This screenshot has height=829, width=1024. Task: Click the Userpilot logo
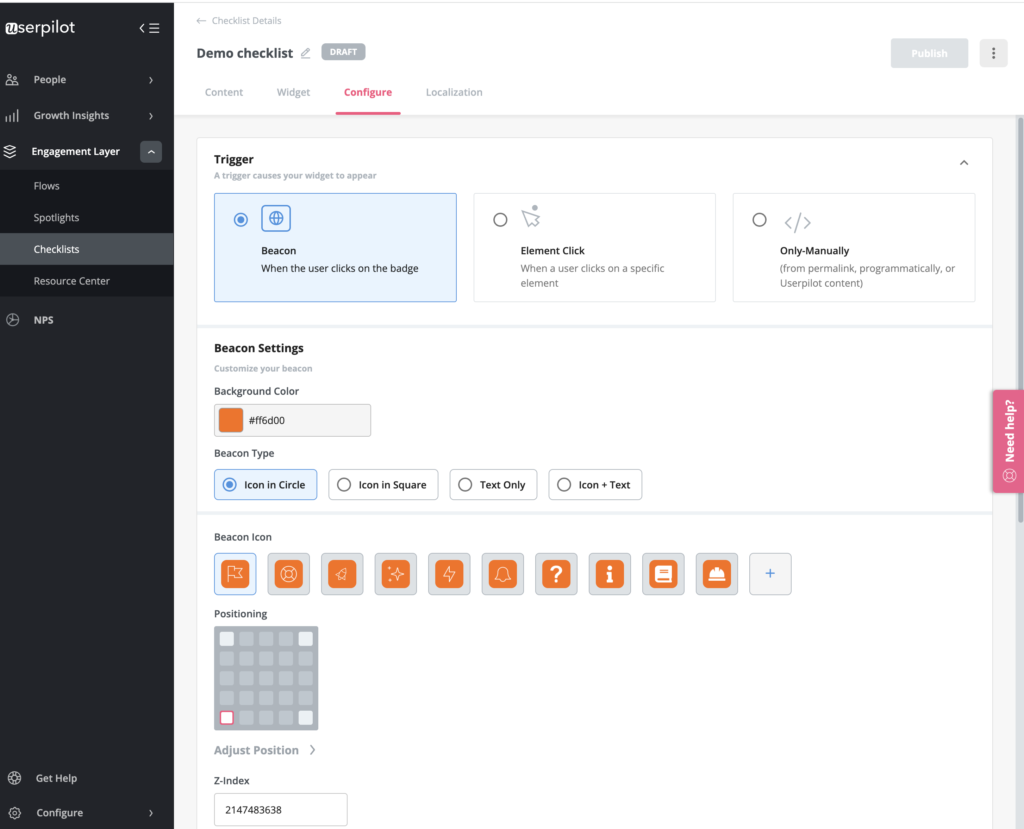pyautogui.click(x=40, y=27)
